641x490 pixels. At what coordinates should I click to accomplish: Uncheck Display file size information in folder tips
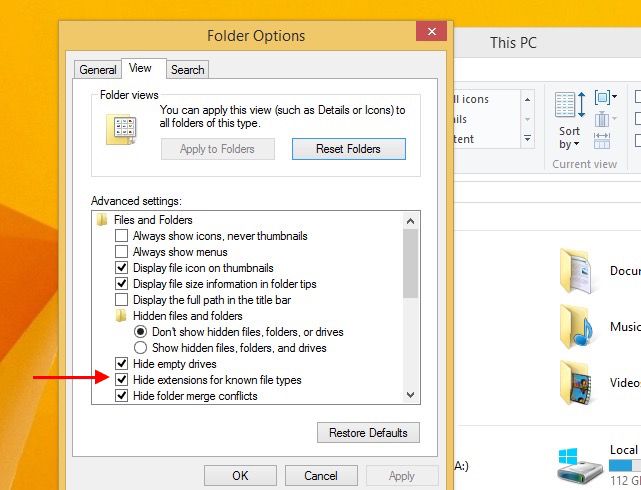pyautogui.click(x=121, y=284)
